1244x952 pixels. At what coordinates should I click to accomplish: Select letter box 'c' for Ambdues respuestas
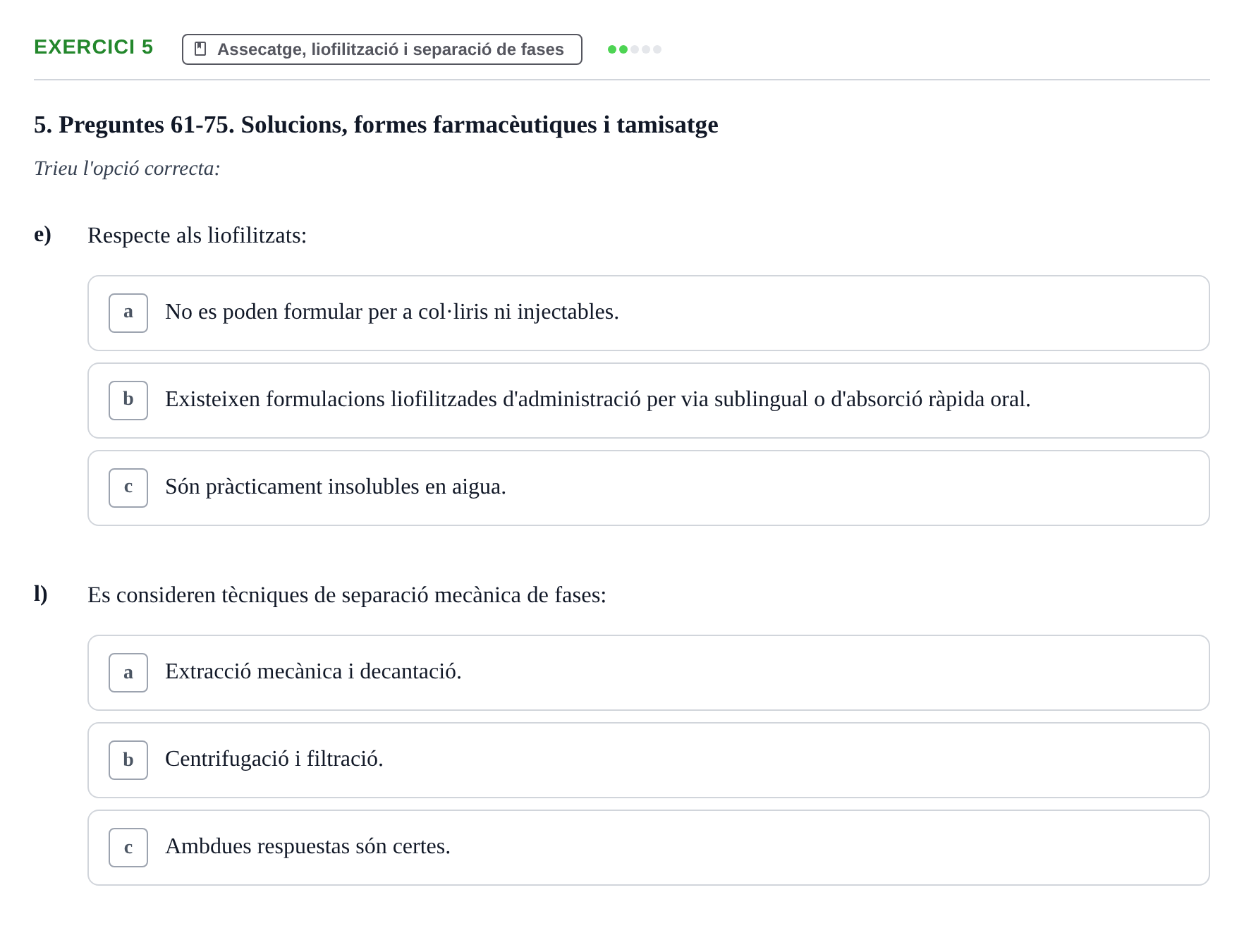(x=128, y=848)
